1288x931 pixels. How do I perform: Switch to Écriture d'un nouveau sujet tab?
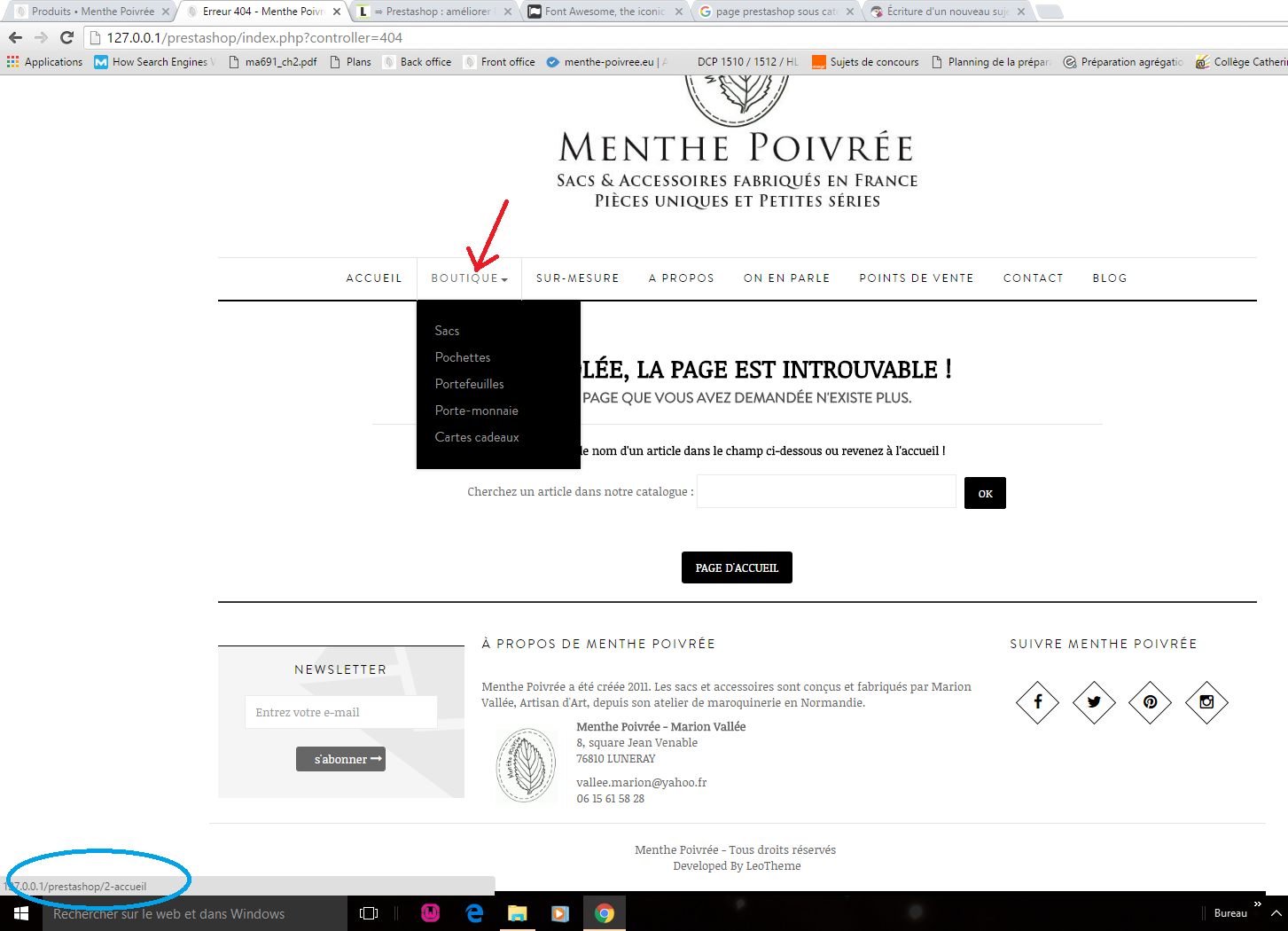947,12
